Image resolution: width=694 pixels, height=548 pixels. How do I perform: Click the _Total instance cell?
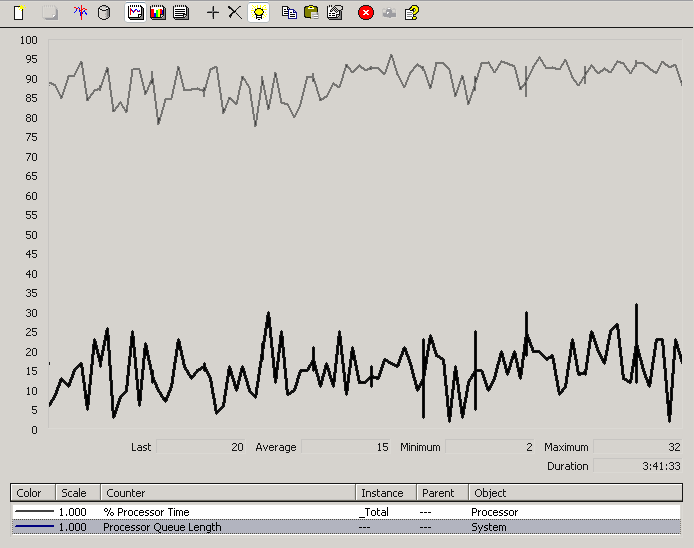(374, 512)
